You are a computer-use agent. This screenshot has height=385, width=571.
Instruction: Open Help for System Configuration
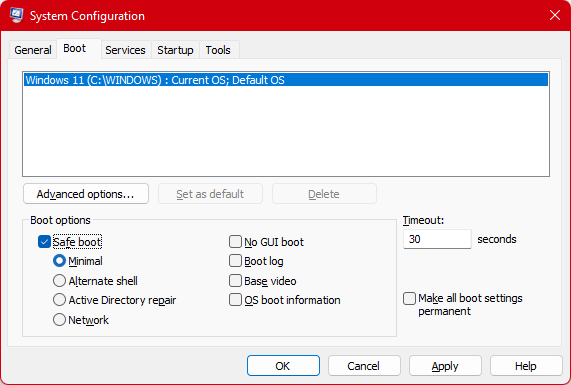tap(526, 366)
